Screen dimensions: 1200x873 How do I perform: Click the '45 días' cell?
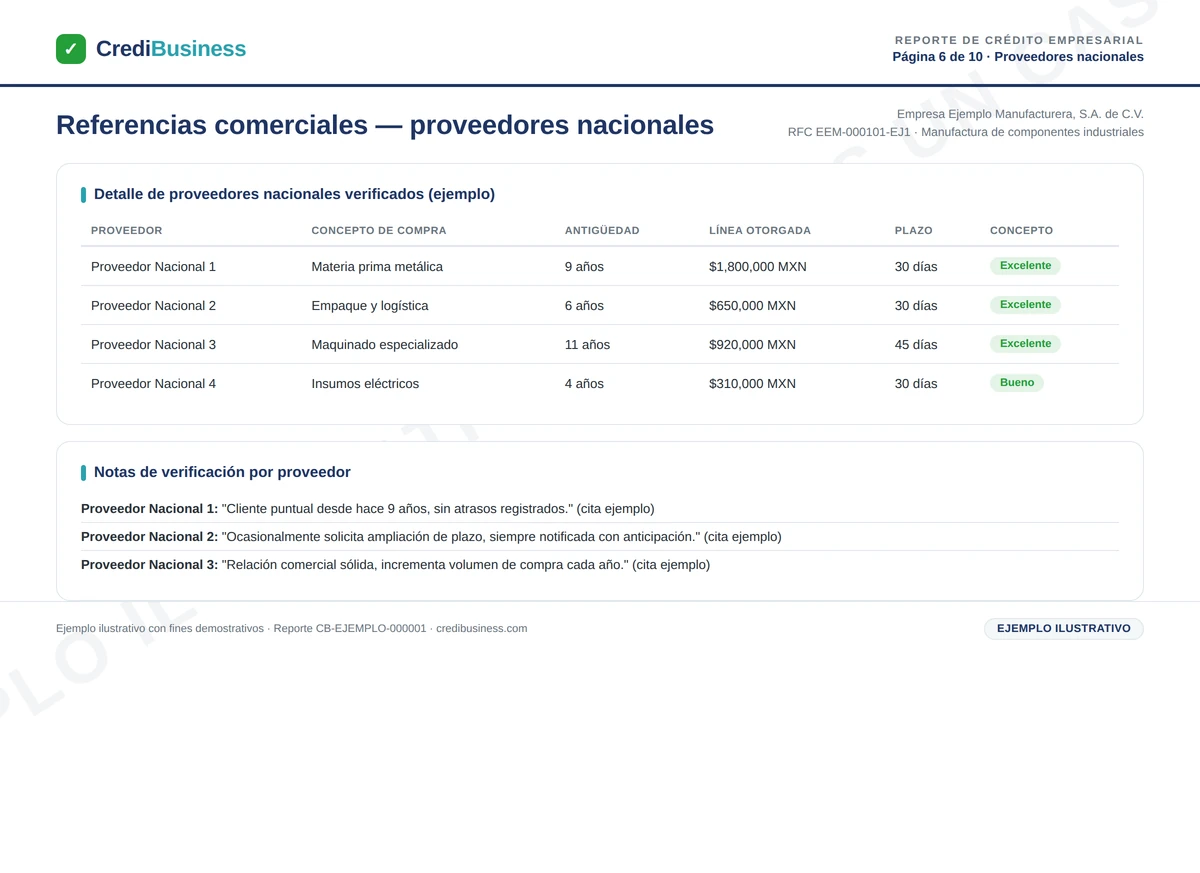(916, 345)
